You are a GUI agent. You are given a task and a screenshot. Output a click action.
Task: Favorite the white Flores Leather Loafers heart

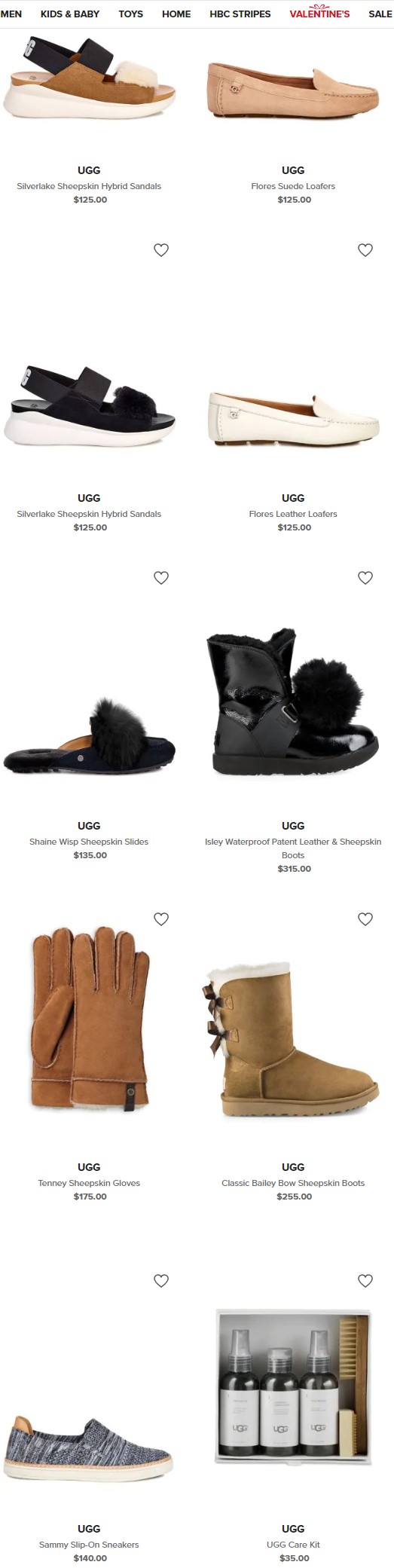tap(365, 250)
